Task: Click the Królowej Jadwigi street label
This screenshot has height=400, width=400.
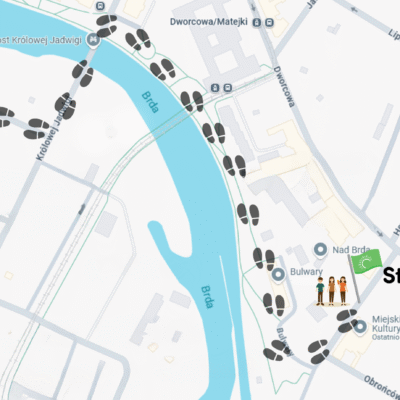Action: point(53,128)
